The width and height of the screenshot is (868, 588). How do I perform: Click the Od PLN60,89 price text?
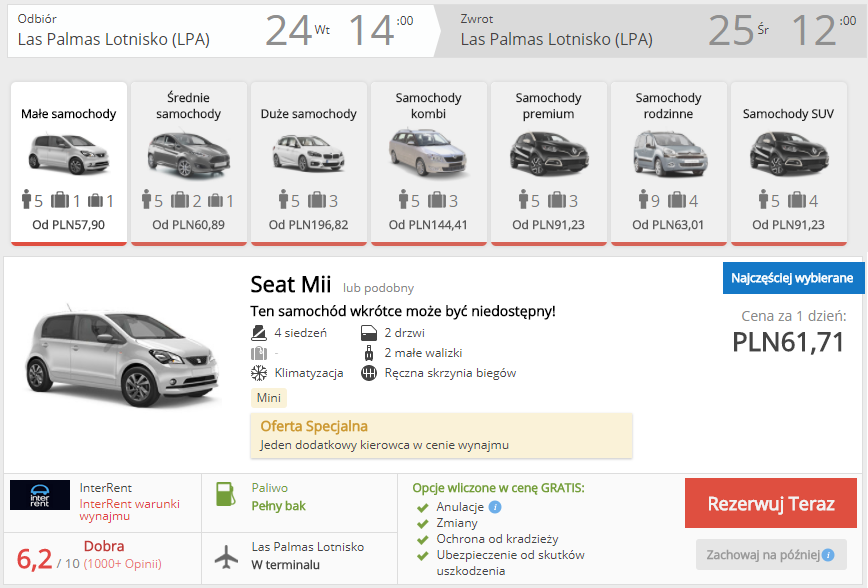point(189,225)
